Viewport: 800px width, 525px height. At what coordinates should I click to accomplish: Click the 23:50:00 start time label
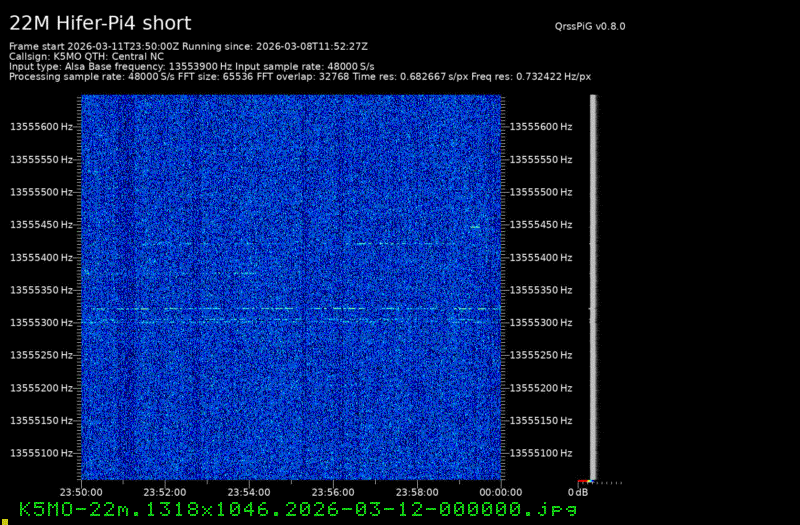pos(81,492)
